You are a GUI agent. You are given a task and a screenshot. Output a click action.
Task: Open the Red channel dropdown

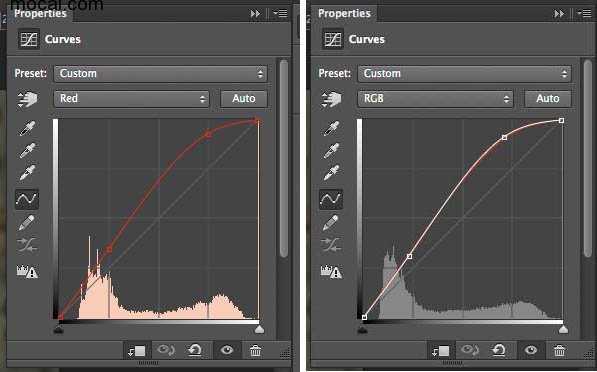click(x=131, y=99)
